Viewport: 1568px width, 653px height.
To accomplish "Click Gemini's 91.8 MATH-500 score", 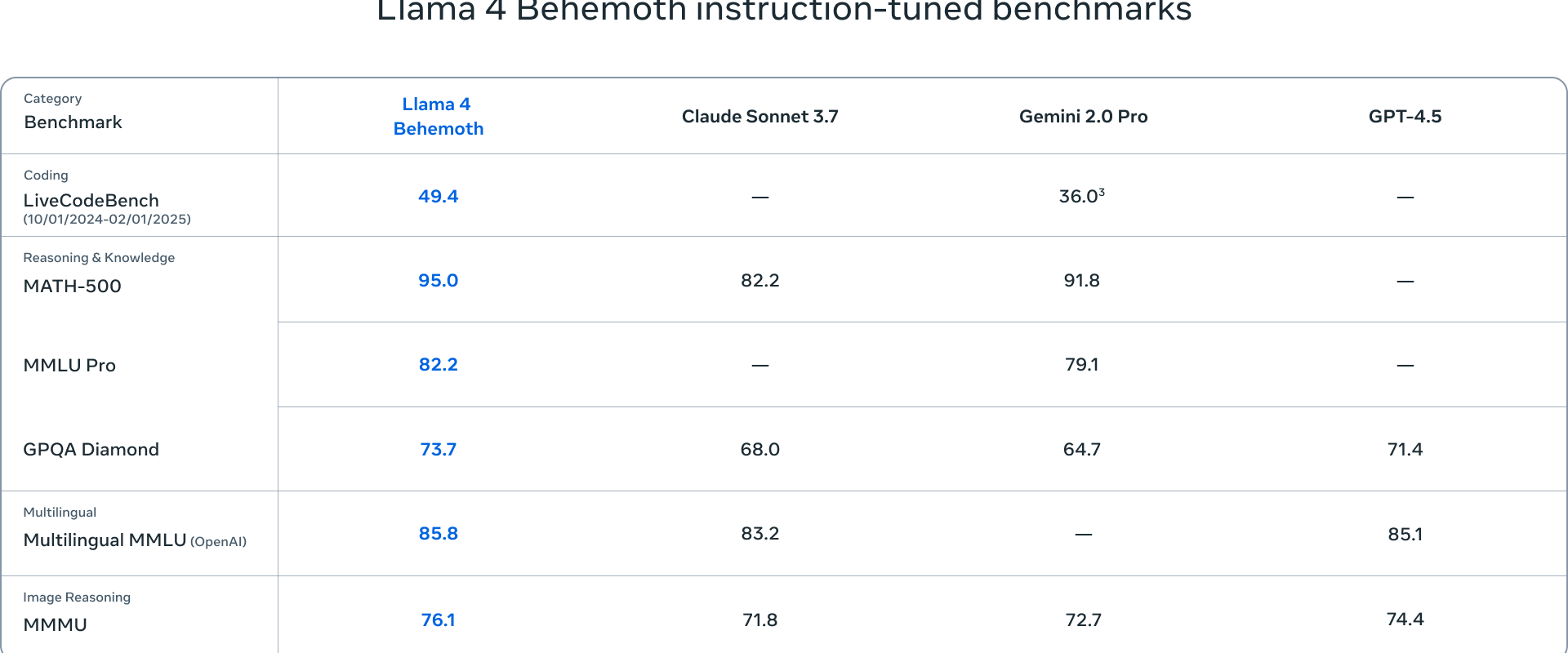I will click(x=1082, y=281).
